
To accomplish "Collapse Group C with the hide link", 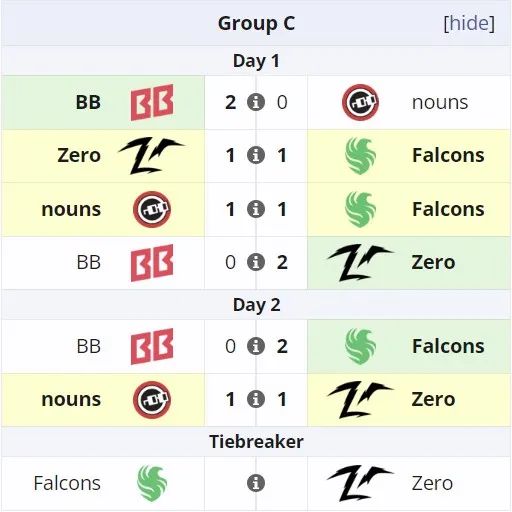I will click(x=469, y=23).
